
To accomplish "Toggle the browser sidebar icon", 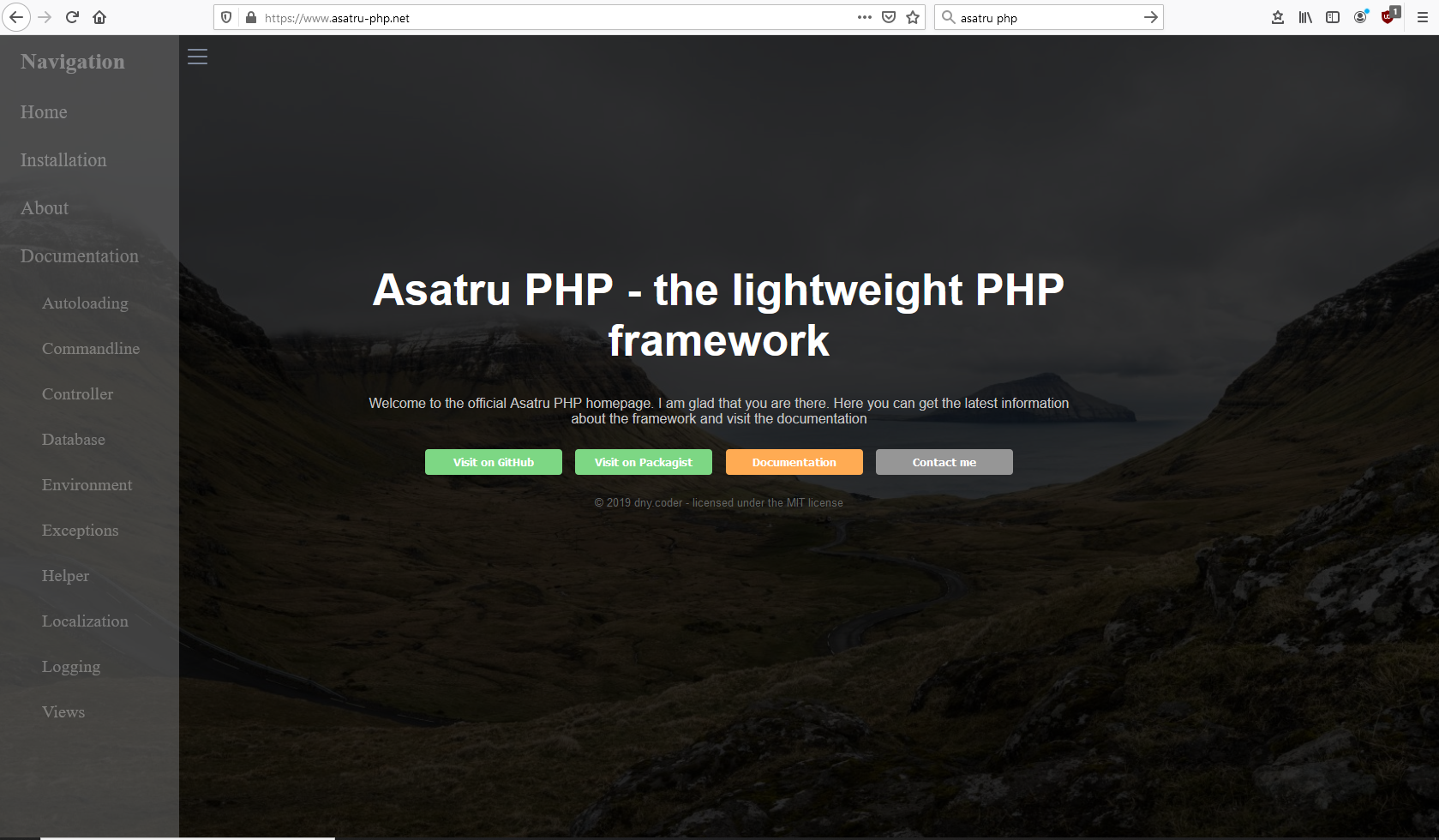I will tap(1332, 17).
